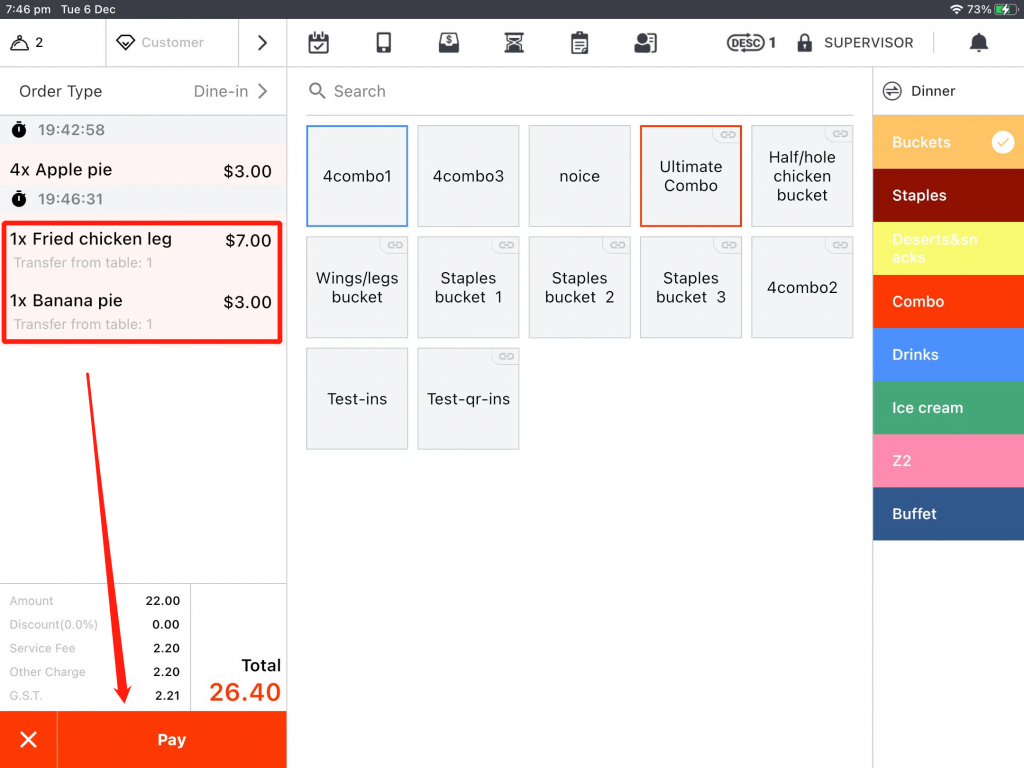1024x768 pixels.
Task: Add Ultimate Combo to the order
Action: coord(690,176)
